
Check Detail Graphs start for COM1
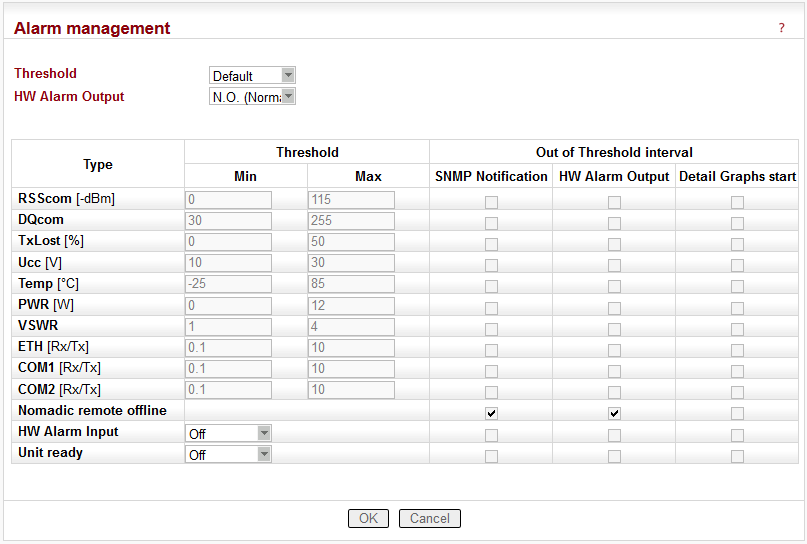[x=737, y=371]
